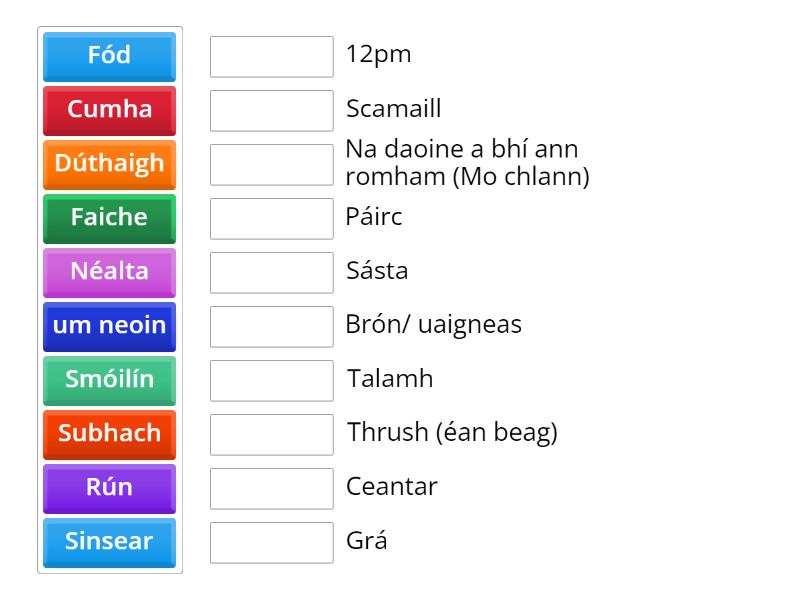Click the empty box beside Talamh
This screenshot has width=800, height=600.
click(271, 380)
